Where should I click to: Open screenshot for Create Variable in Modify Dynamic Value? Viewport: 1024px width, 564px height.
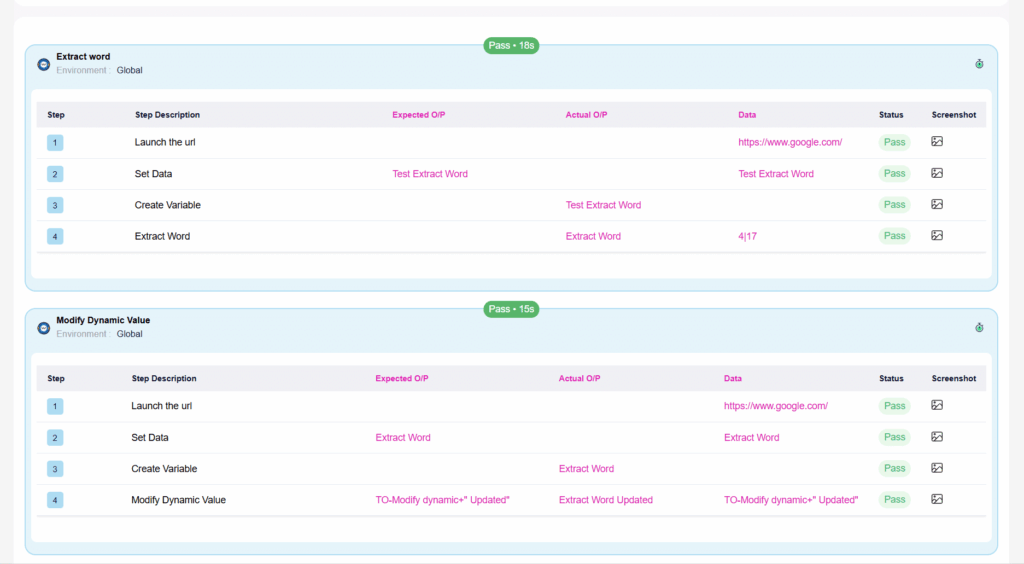(x=937, y=468)
